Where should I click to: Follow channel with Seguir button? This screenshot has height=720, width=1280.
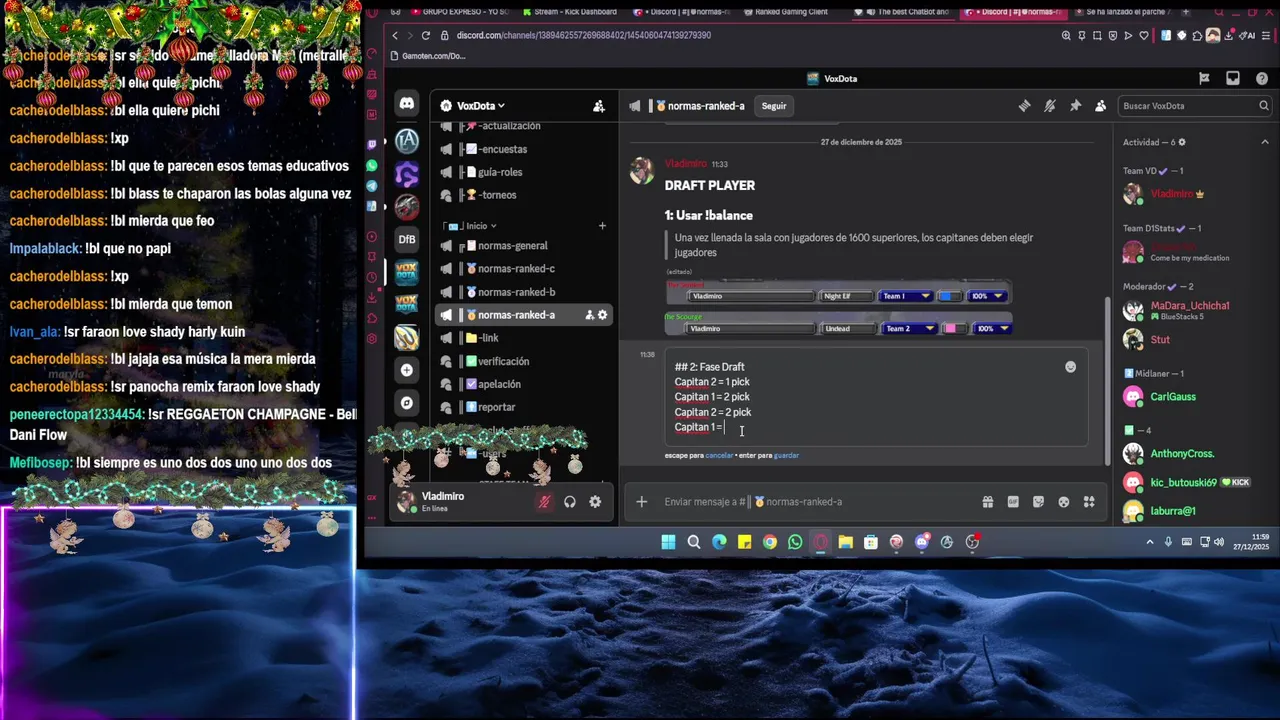point(774,106)
